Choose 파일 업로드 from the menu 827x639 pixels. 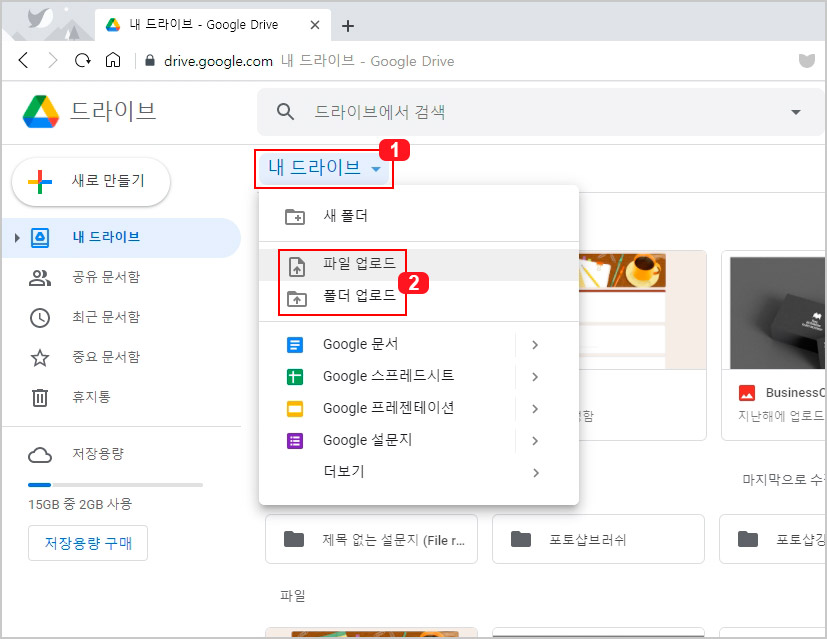tap(419, 265)
